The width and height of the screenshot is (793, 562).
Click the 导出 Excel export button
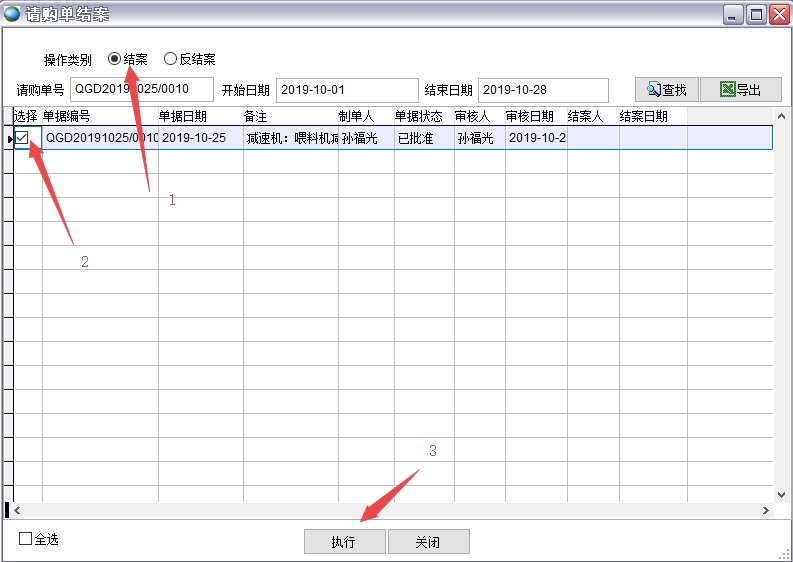(740, 90)
